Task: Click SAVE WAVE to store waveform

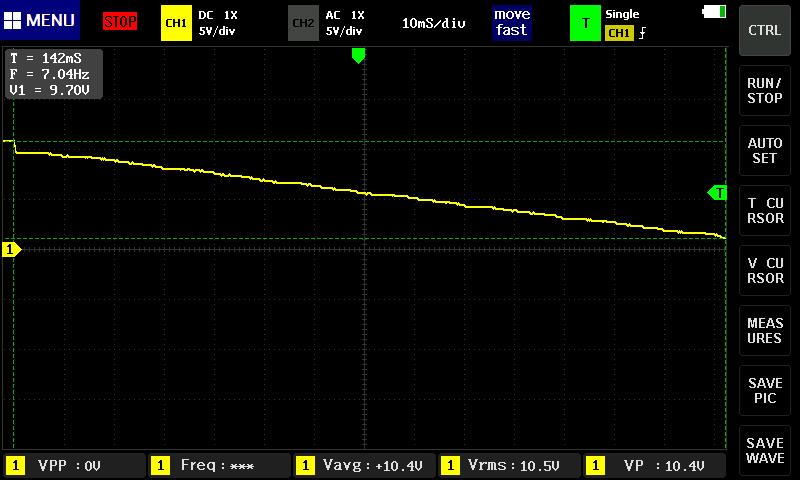Action: (x=765, y=450)
